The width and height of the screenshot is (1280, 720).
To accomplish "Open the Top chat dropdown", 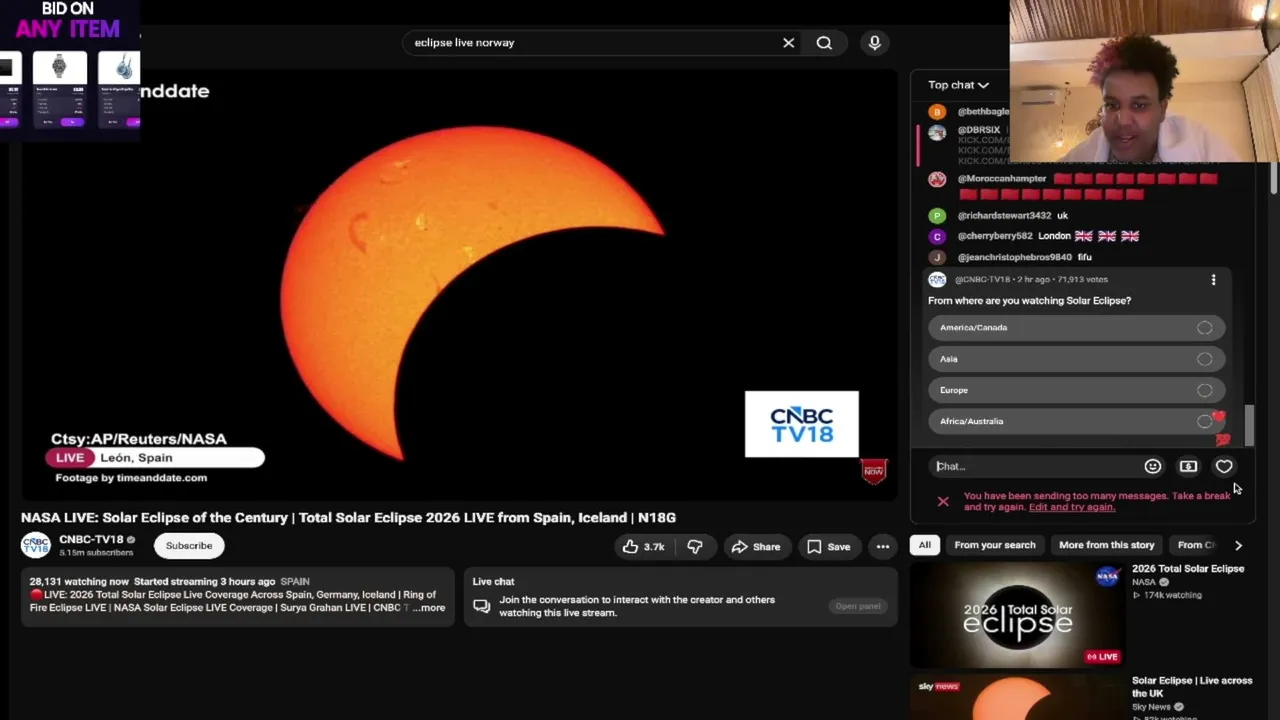I will coord(958,85).
